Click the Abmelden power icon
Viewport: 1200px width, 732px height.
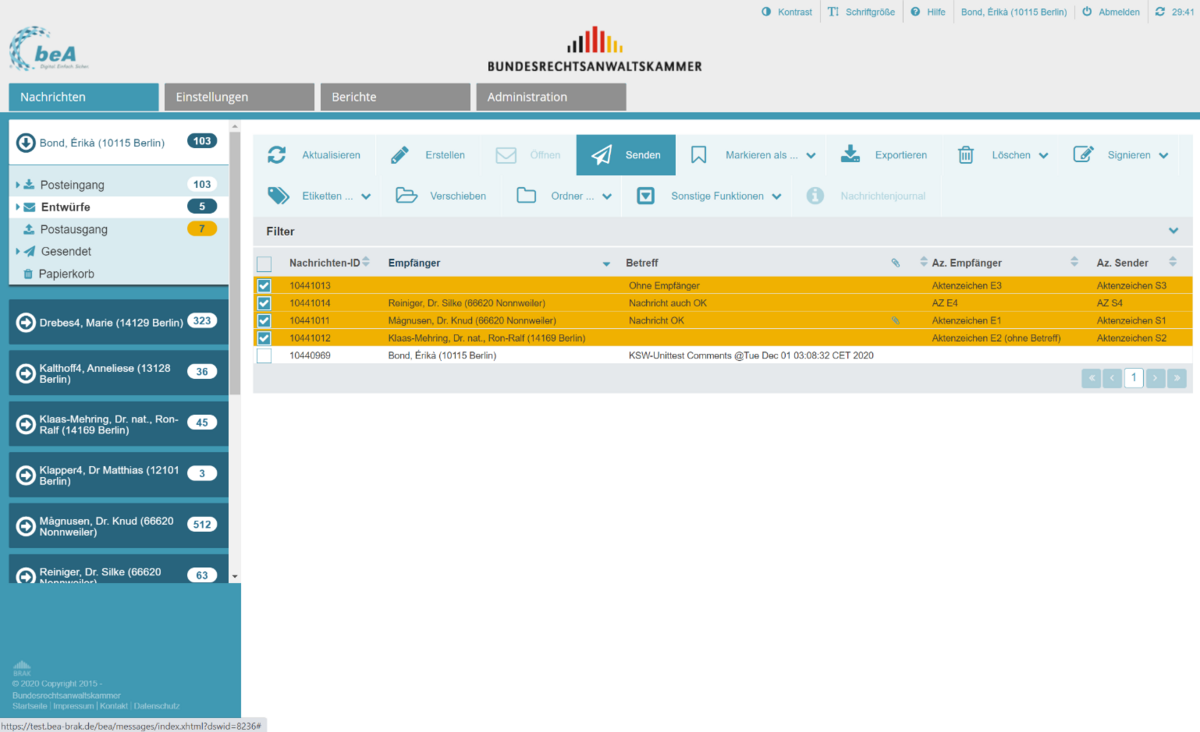[x=1087, y=12]
